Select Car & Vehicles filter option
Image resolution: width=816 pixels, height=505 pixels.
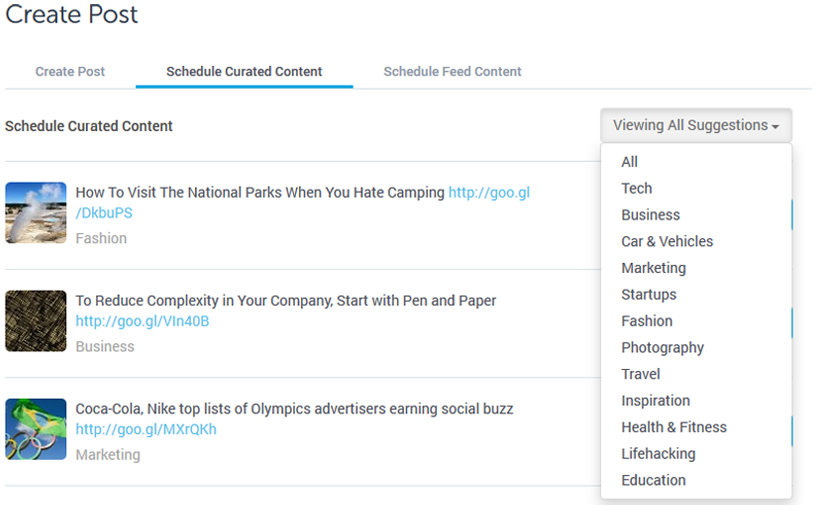click(x=667, y=241)
